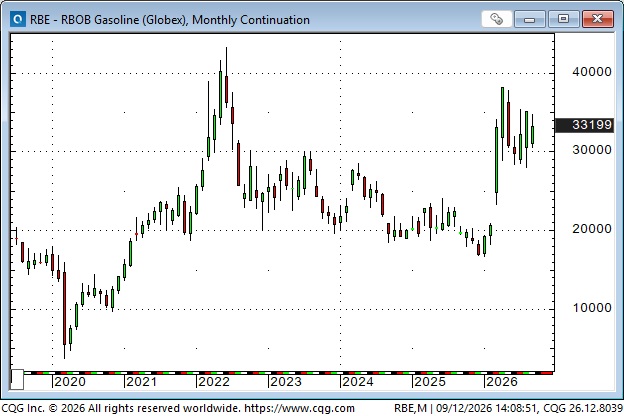624x416 pixels.
Task: Click the 40000 price scale label
Action: coord(592,72)
